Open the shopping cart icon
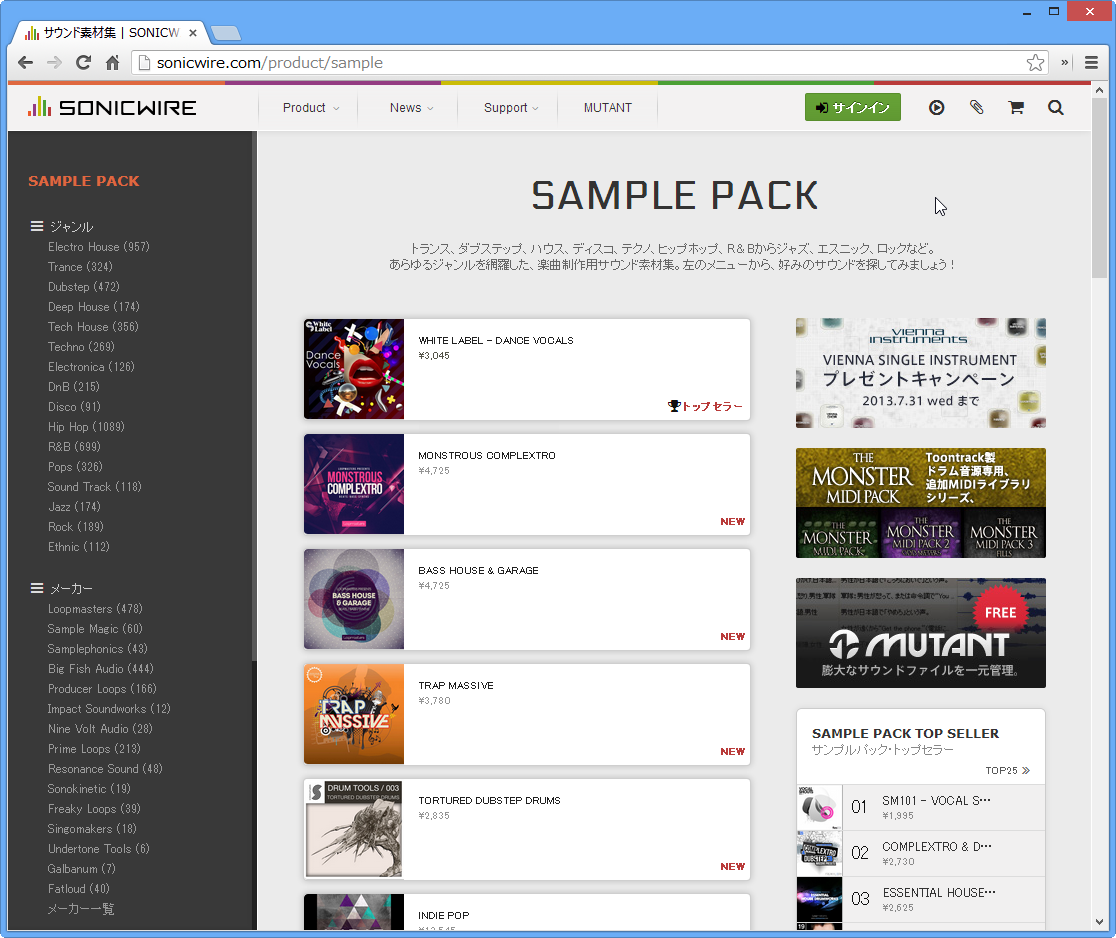 coord(1016,107)
